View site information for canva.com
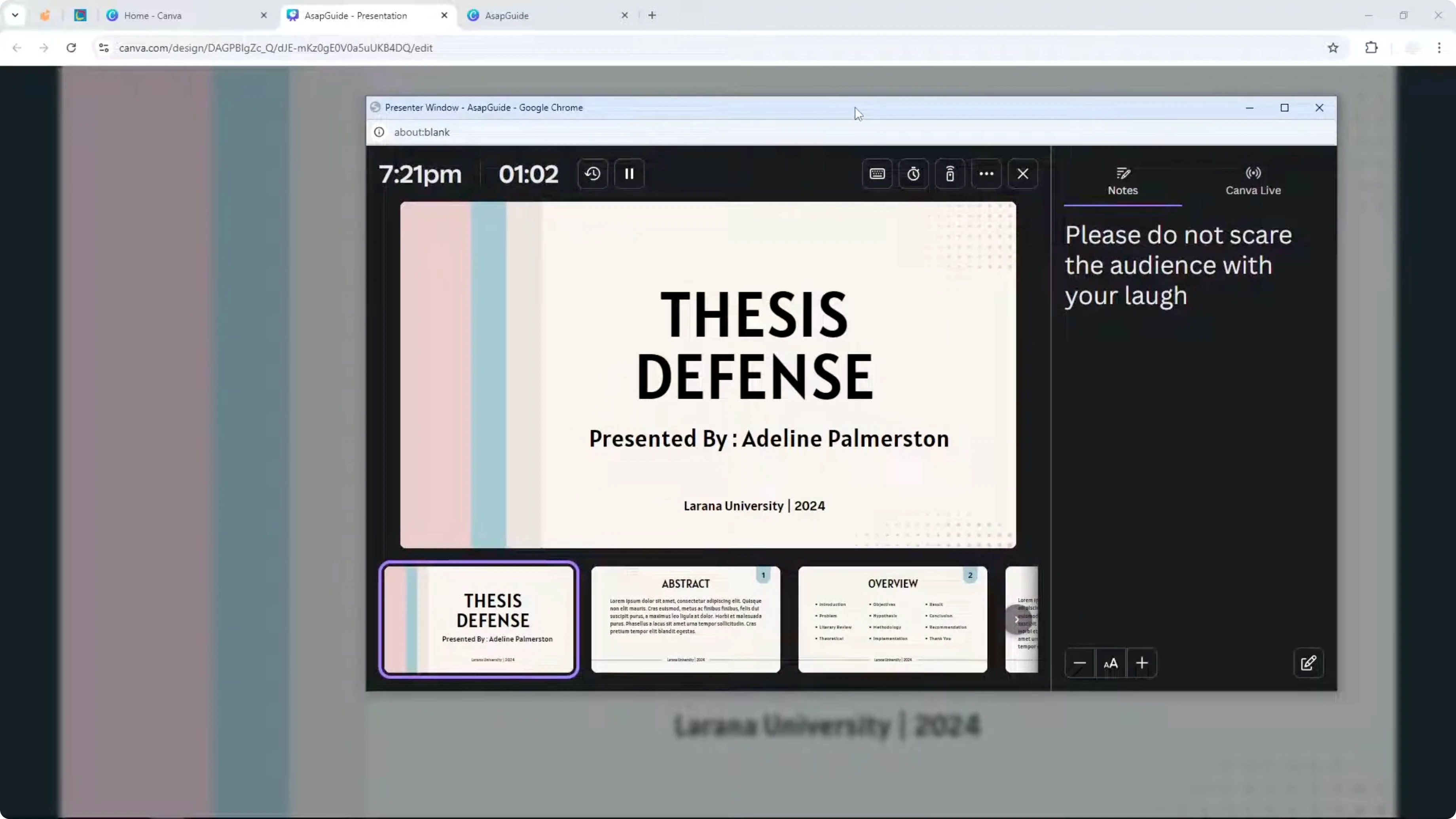This screenshot has width=1456, height=819. [103, 47]
